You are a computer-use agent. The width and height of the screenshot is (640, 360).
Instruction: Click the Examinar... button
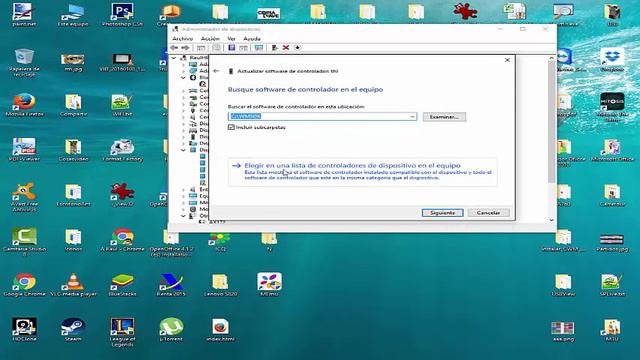444,117
